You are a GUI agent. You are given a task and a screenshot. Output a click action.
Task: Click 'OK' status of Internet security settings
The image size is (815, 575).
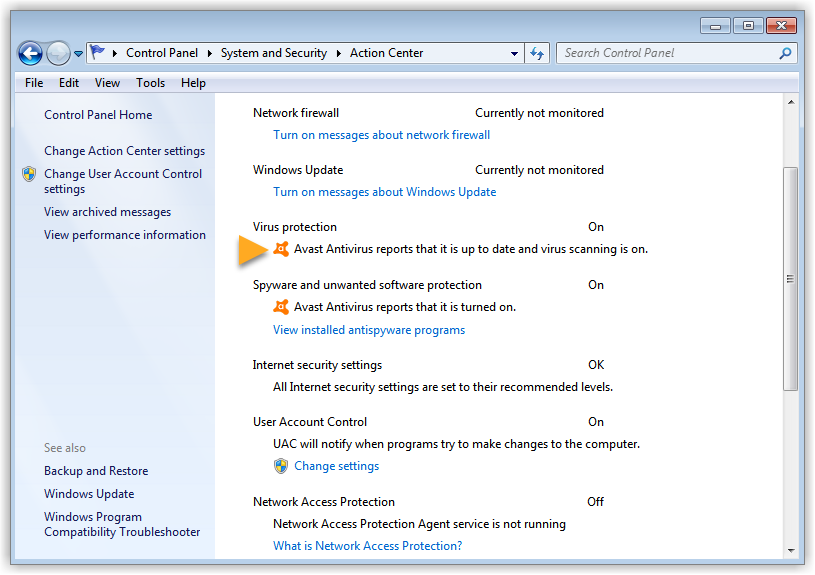pos(596,365)
